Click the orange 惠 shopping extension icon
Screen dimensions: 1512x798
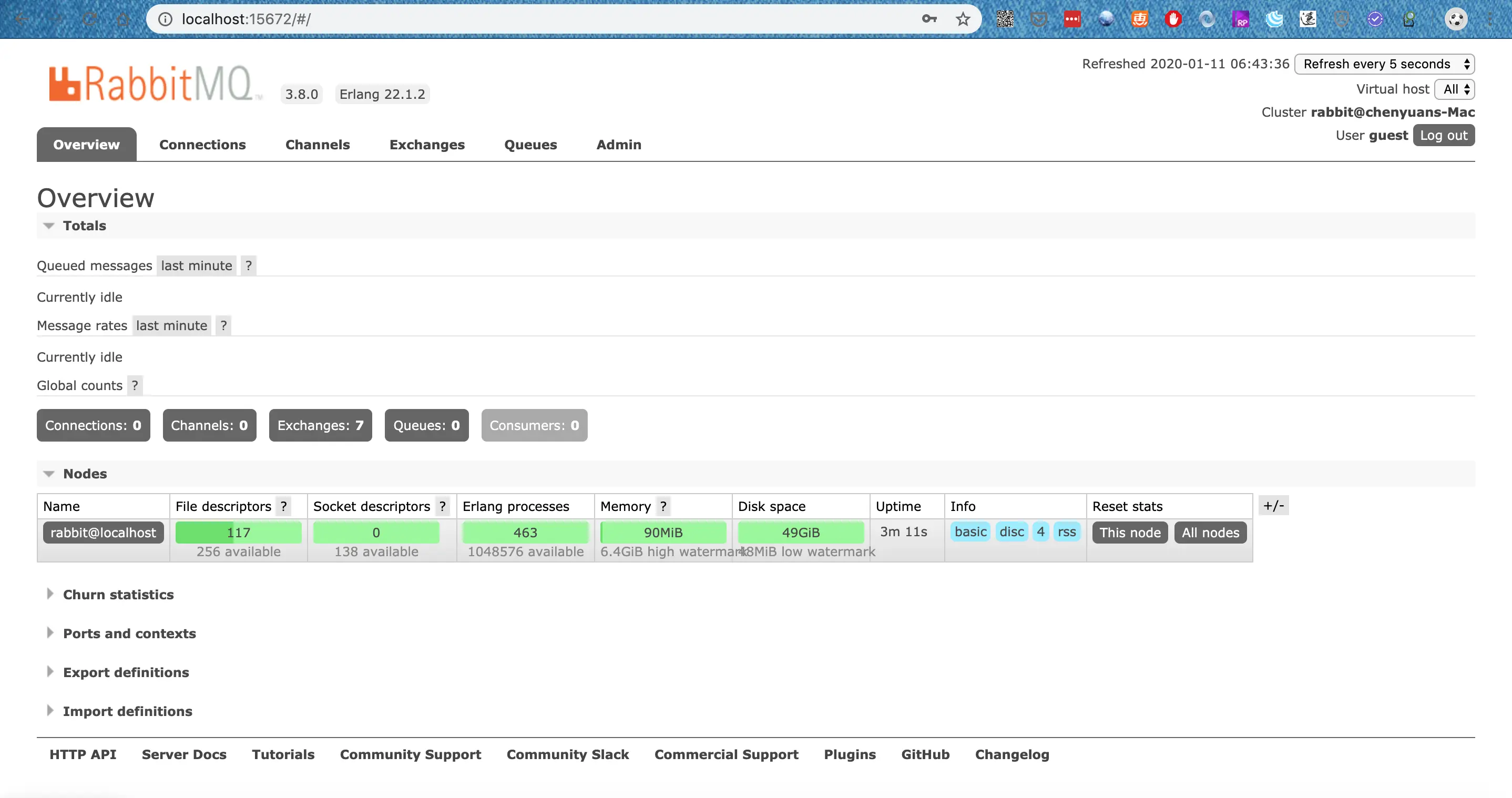[1140, 19]
